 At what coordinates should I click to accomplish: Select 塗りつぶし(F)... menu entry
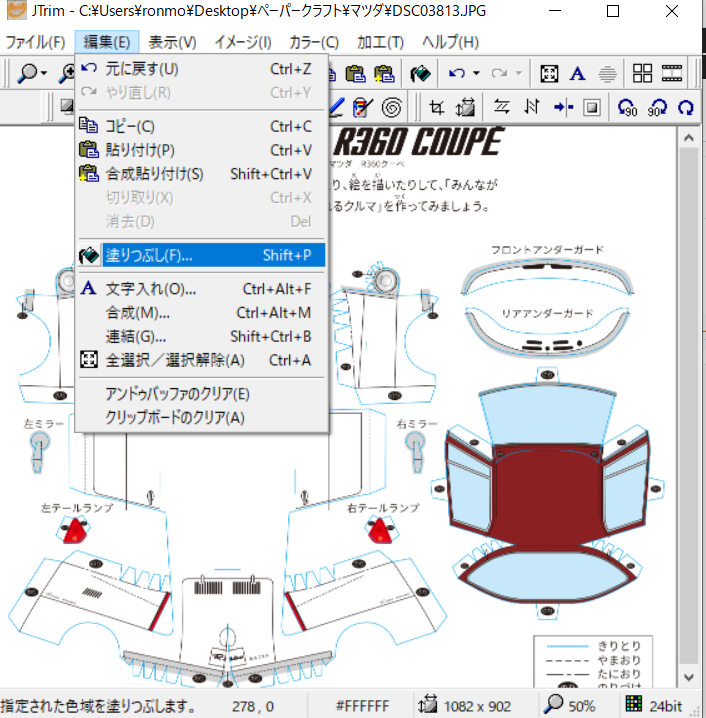[x=201, y=255]
